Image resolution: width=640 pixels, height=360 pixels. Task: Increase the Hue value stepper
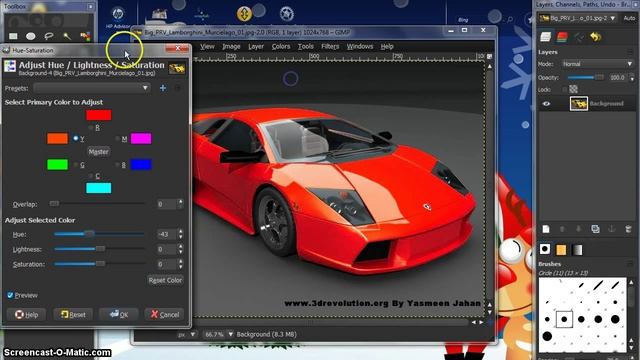[181, 232]
